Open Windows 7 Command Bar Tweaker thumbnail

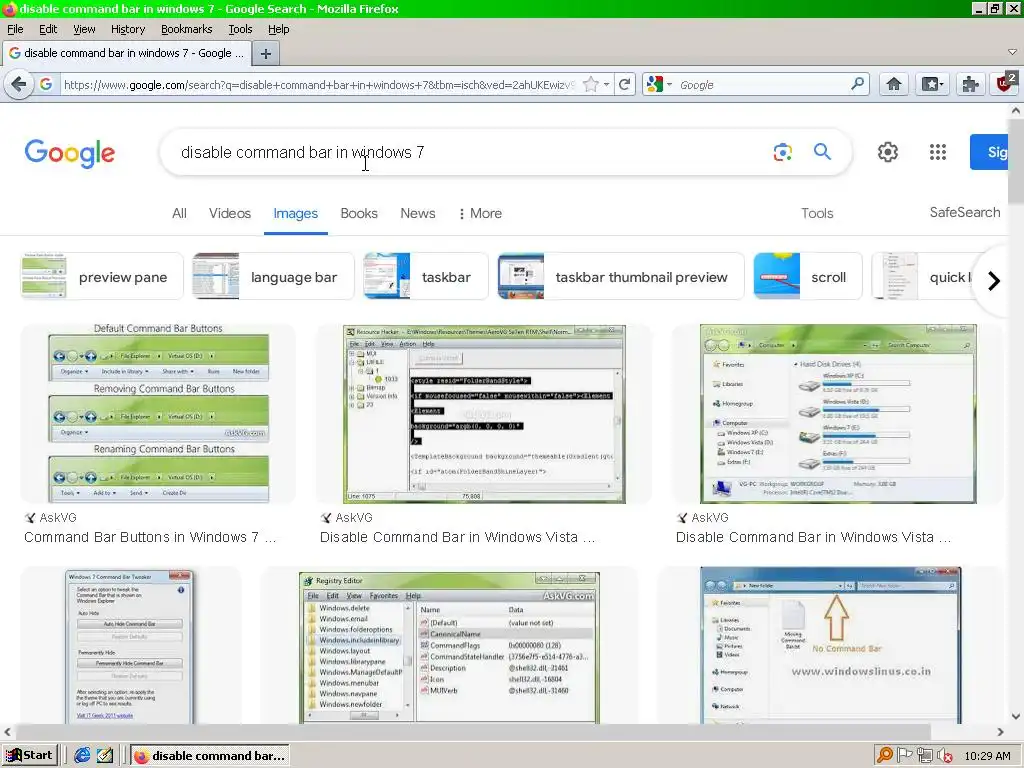[x=131, y=647]
